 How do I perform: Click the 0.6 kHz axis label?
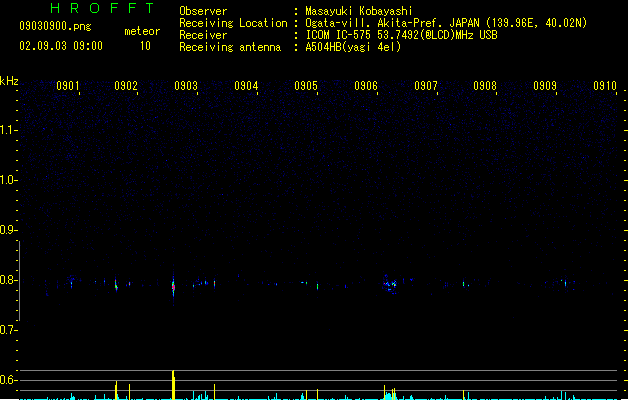pyautogui.click(x=8, y=380)
